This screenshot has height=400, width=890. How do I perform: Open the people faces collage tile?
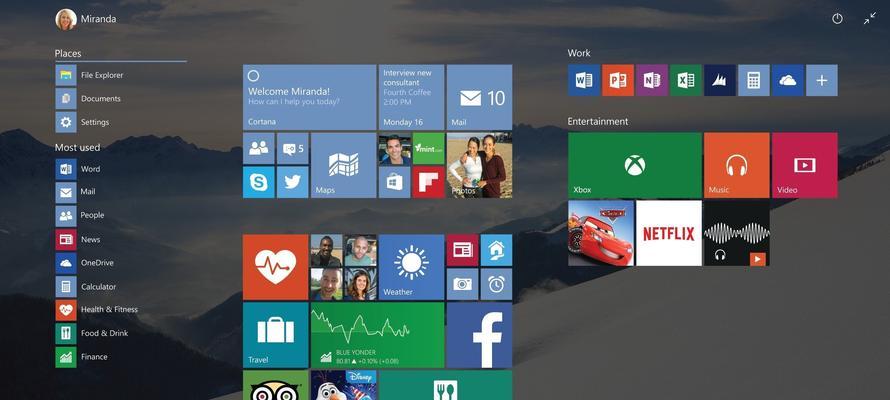343,267
